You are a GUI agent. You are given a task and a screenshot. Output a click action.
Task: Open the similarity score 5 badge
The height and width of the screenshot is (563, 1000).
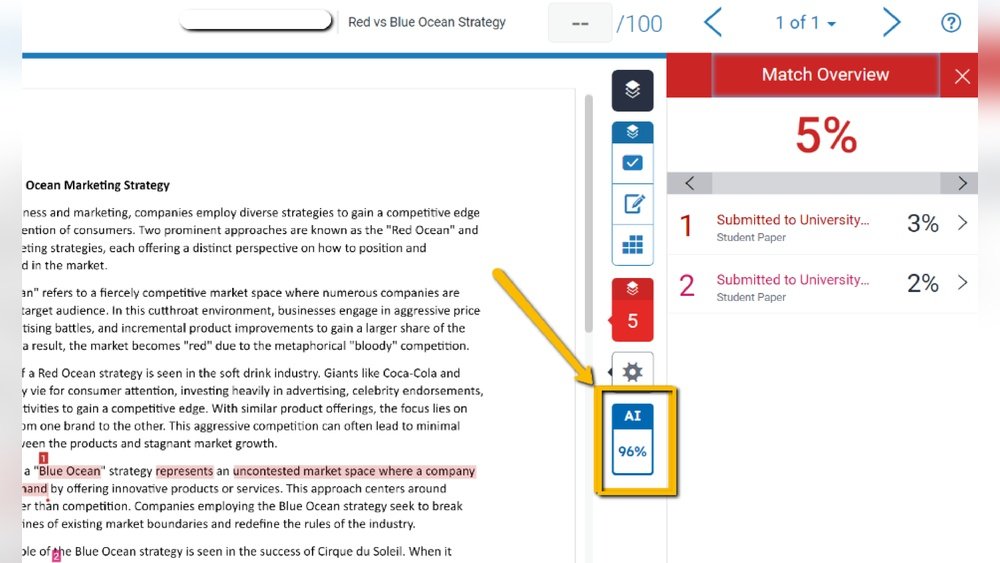point(632,321)
